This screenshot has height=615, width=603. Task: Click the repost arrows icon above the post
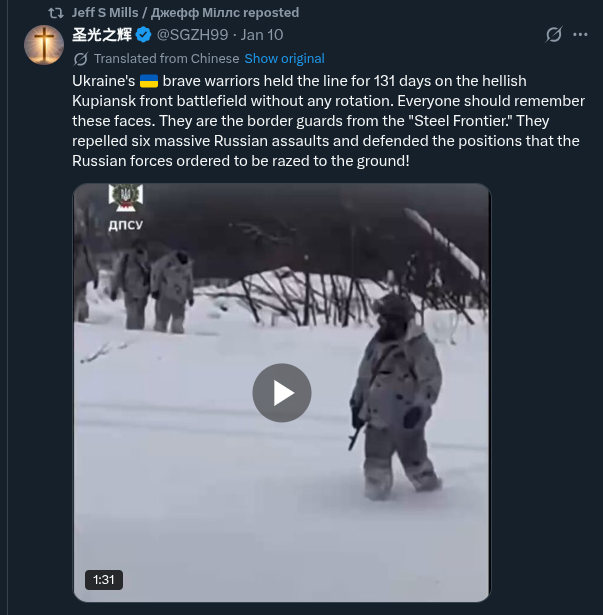(56, 13)
